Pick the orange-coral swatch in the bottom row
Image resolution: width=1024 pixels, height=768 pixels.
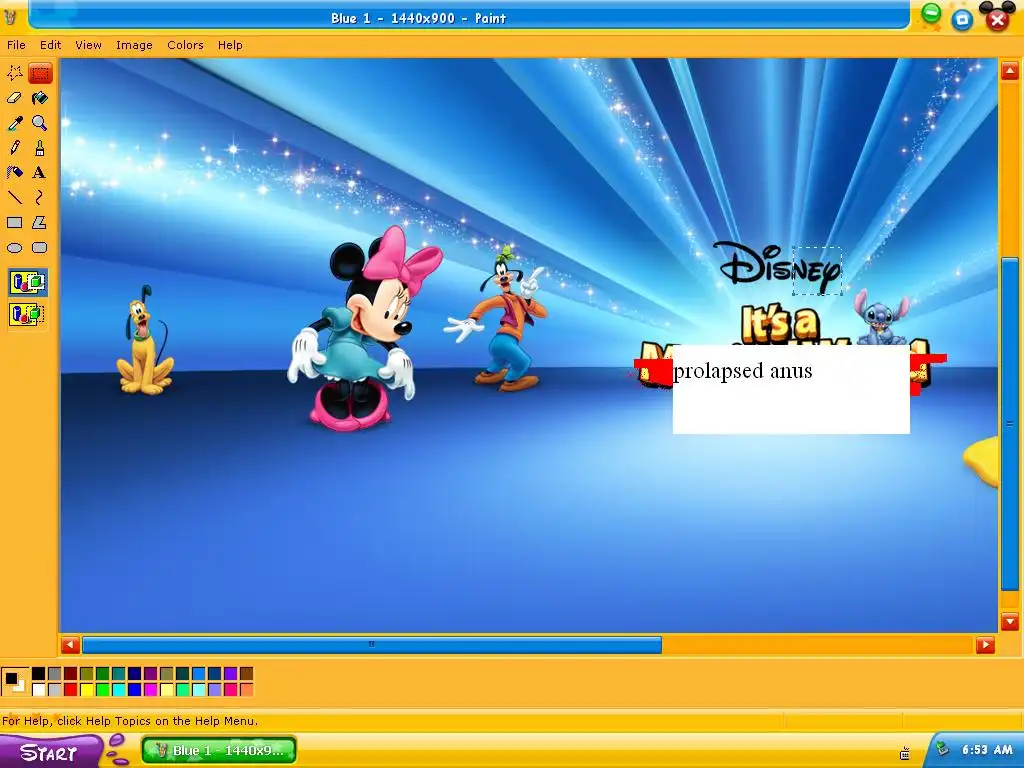click(246, 690)
